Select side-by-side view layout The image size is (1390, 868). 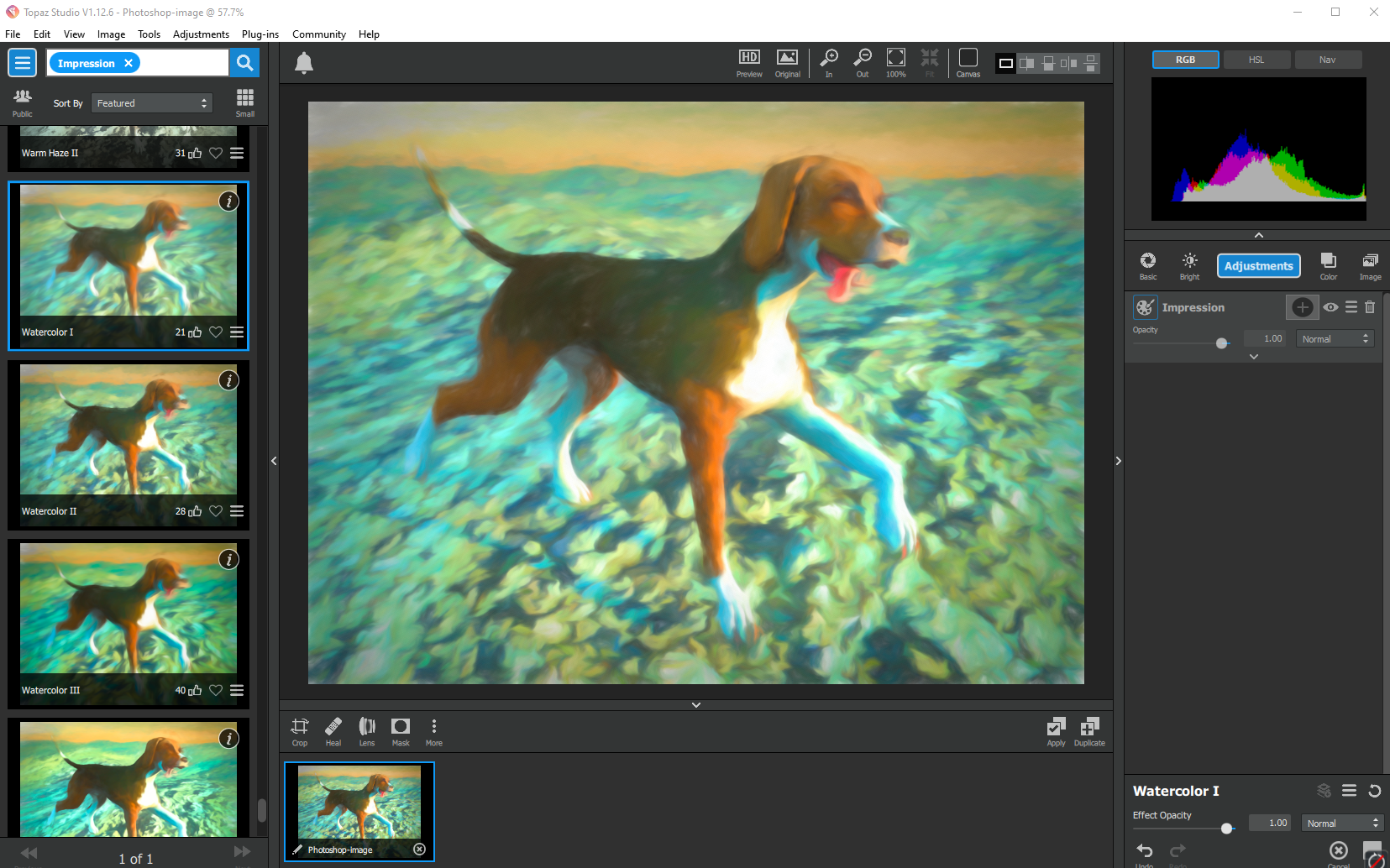pyautogui.click(x=1069, y=63)
